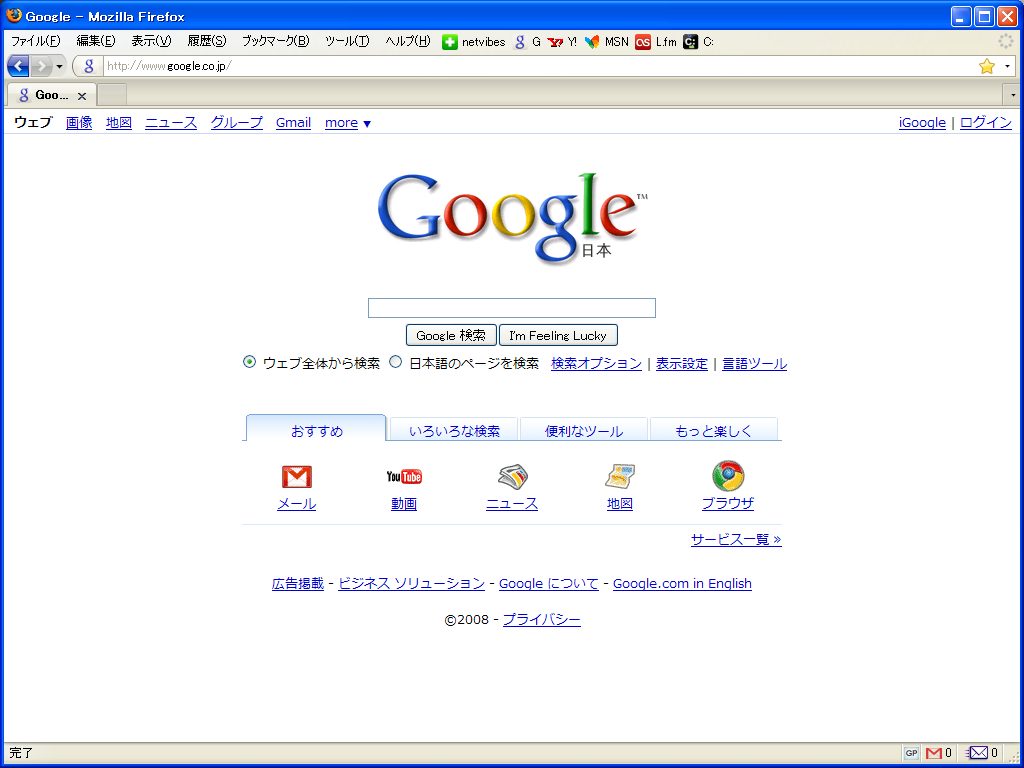Click the Google 検索 button
This screenshot has height=768, width=1024.
pyautogui.click(x=451, y=336)
